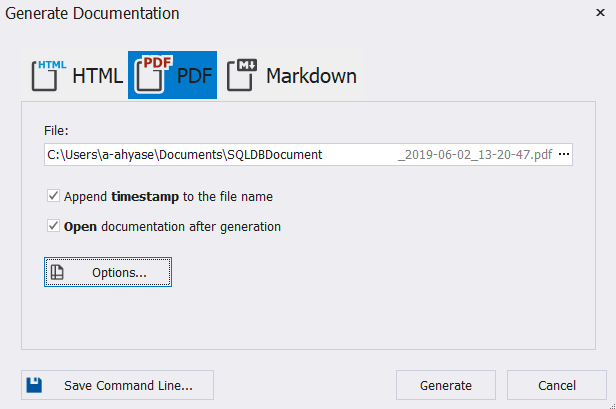Open the Options... settings button
The width and height of the screenshot is (616, 409).
(108, 272)
